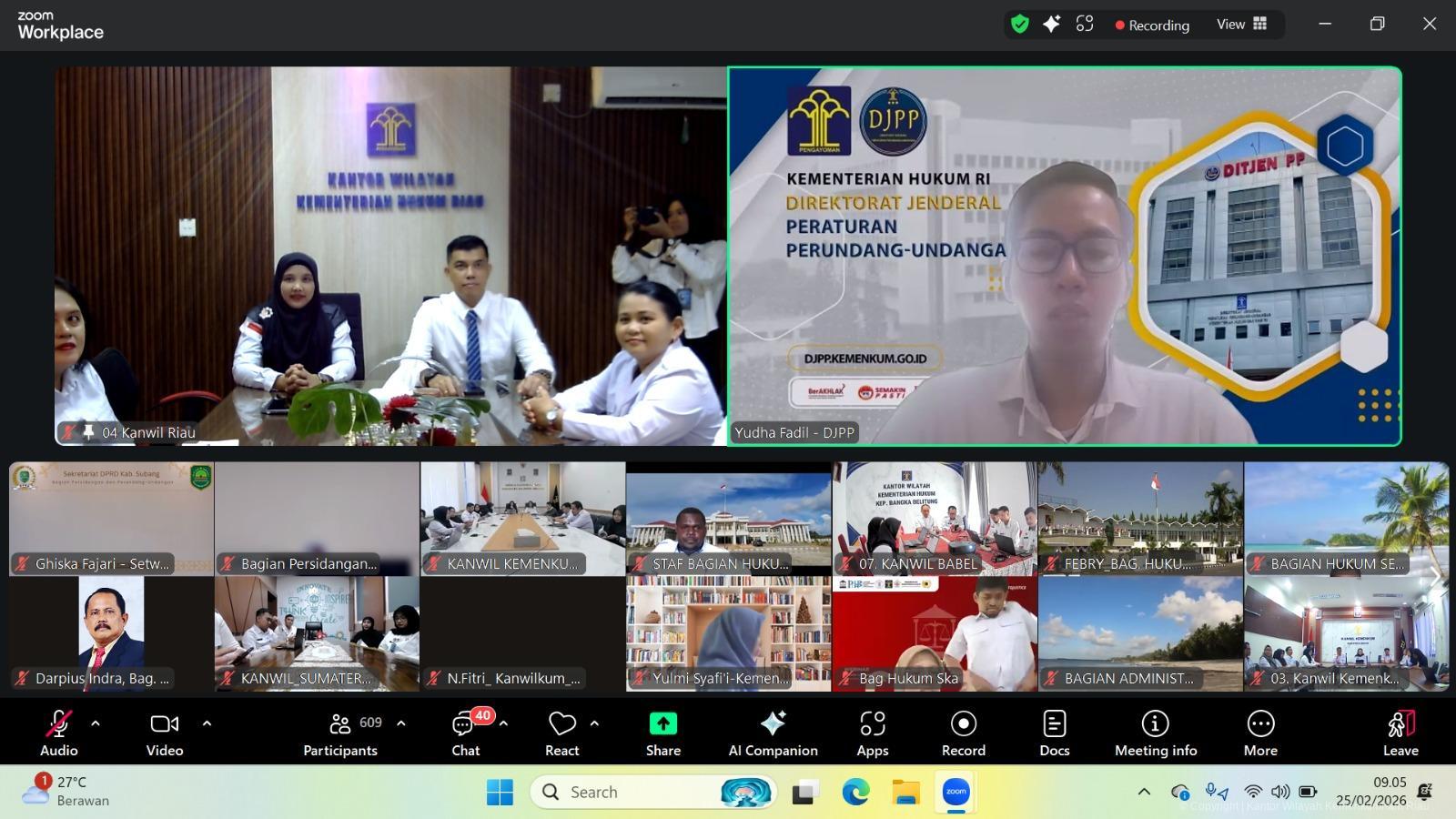Open the Docs tool
Image resolution: width=1456 pixels, height=819 pixels.
click(1054, 732)
